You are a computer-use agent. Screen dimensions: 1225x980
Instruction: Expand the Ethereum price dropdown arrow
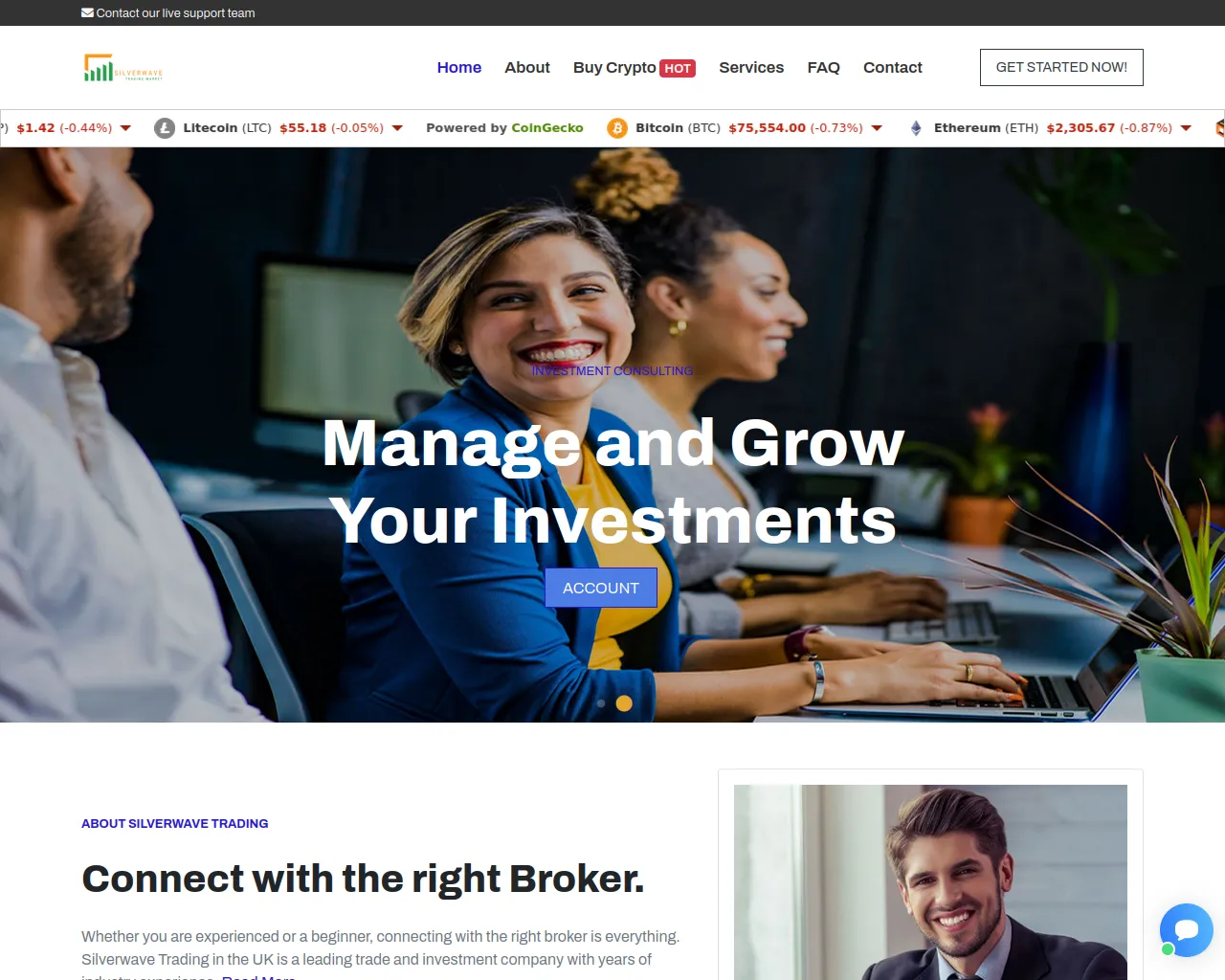coord(1186,128)
